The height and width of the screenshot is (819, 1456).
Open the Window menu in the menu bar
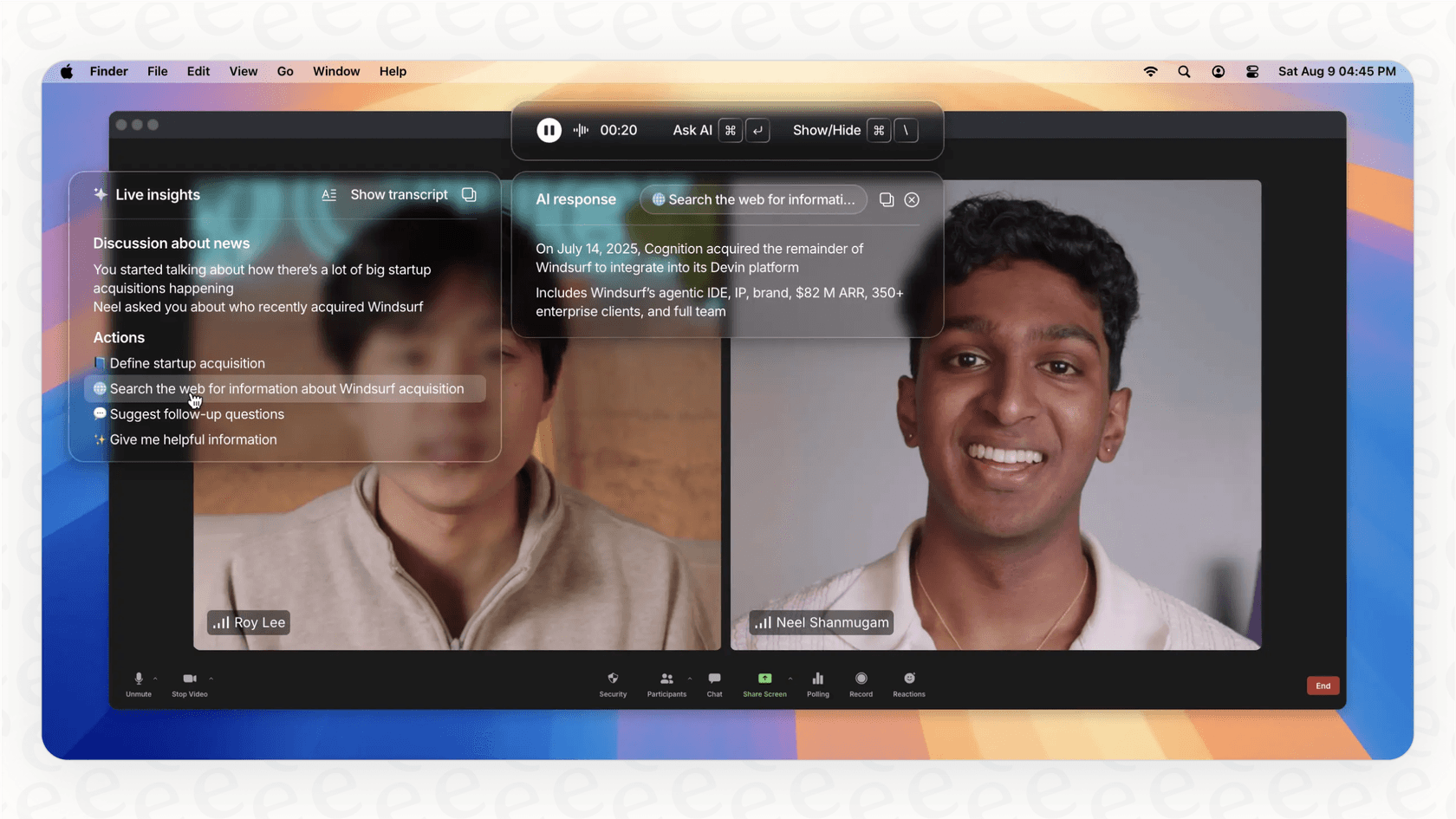point(335,71)
